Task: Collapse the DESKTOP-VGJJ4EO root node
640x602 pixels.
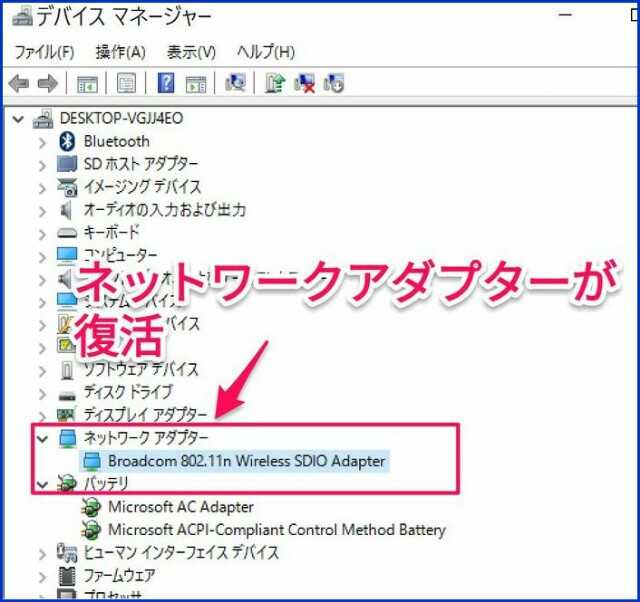Action: click(18, 119)
